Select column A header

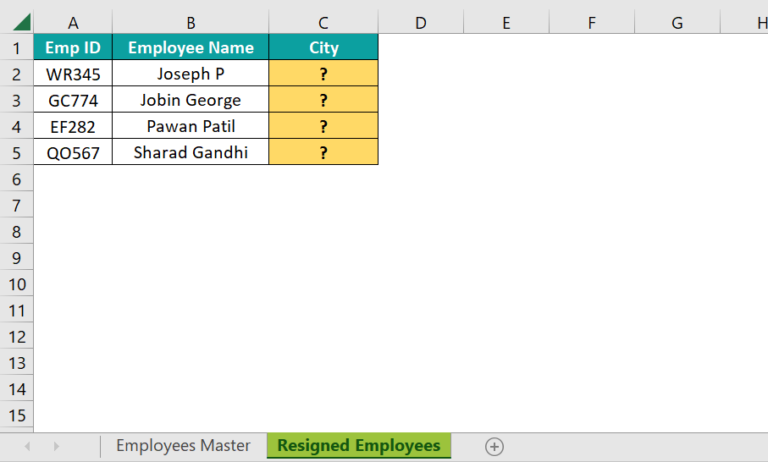point(73,22)
